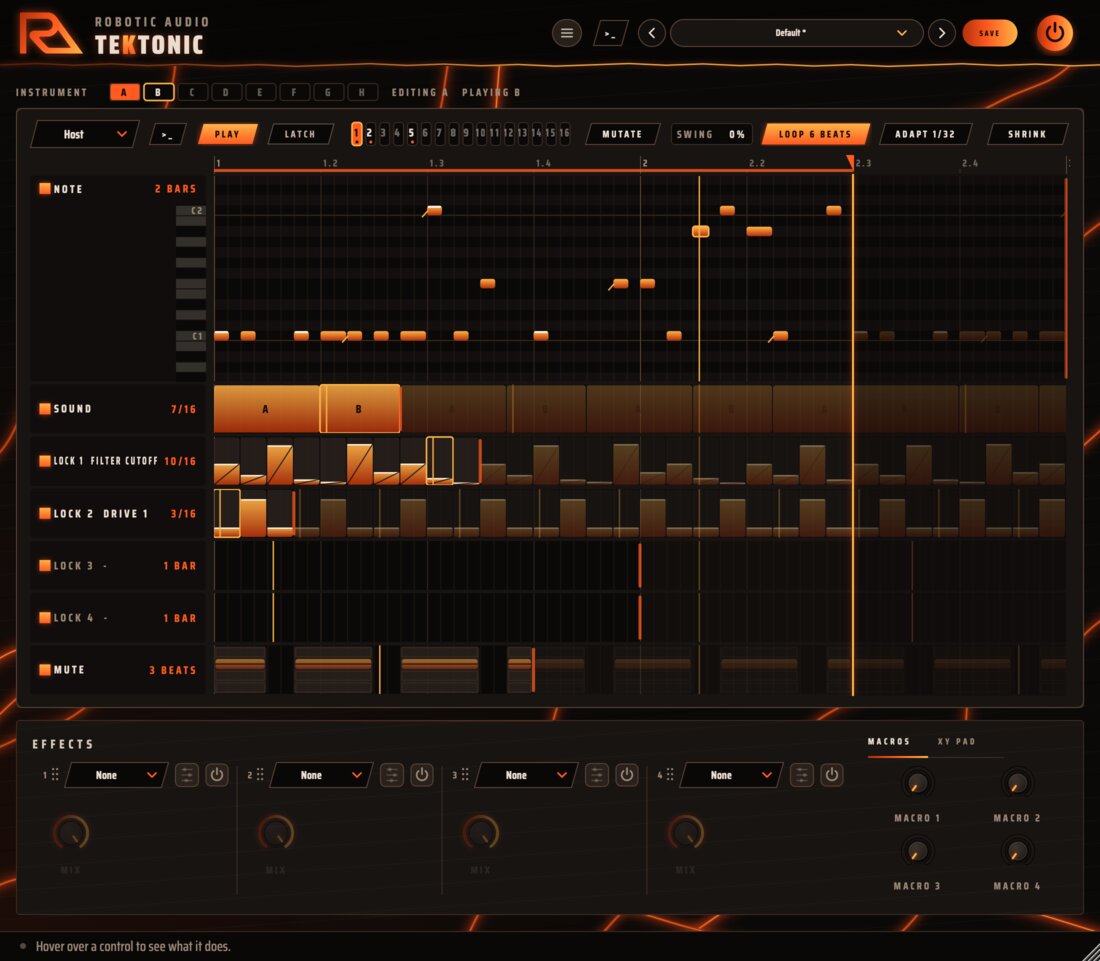
Task: Toggle the PLAY button
Action: pos(227,134)
